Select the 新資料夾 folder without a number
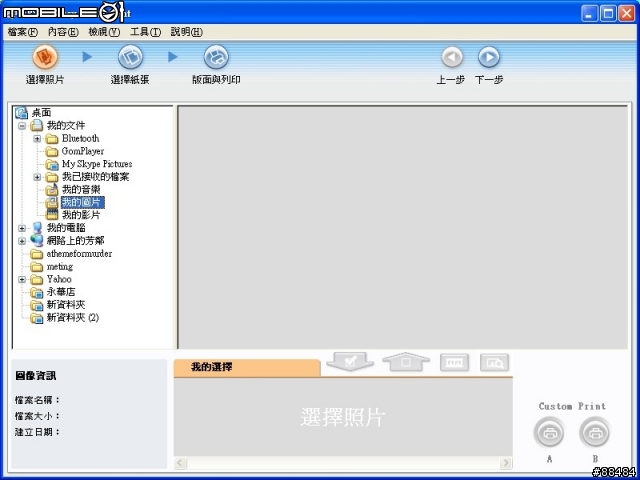The image size is (640, 480). coord(66,305)
